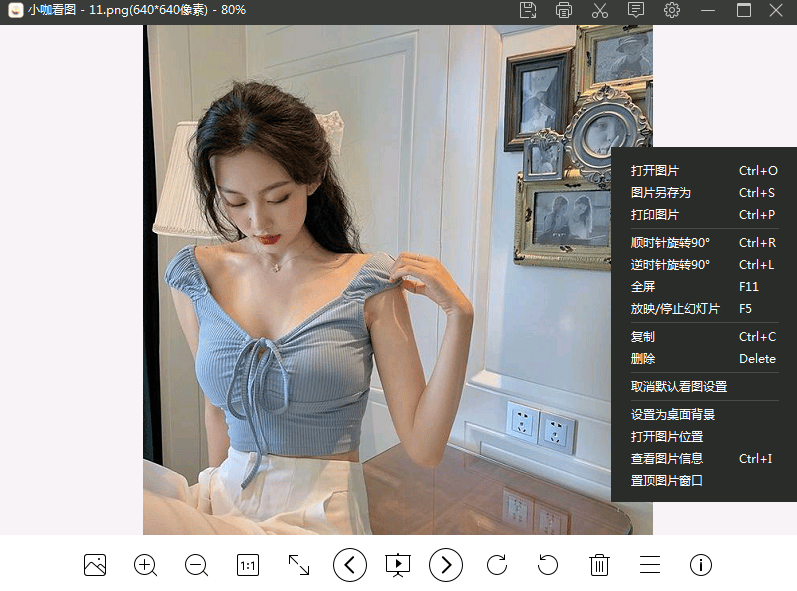Rotate image clockwise using toolbar icon
797x591 pixels.
pyautogui.click(x=497, y=565)
